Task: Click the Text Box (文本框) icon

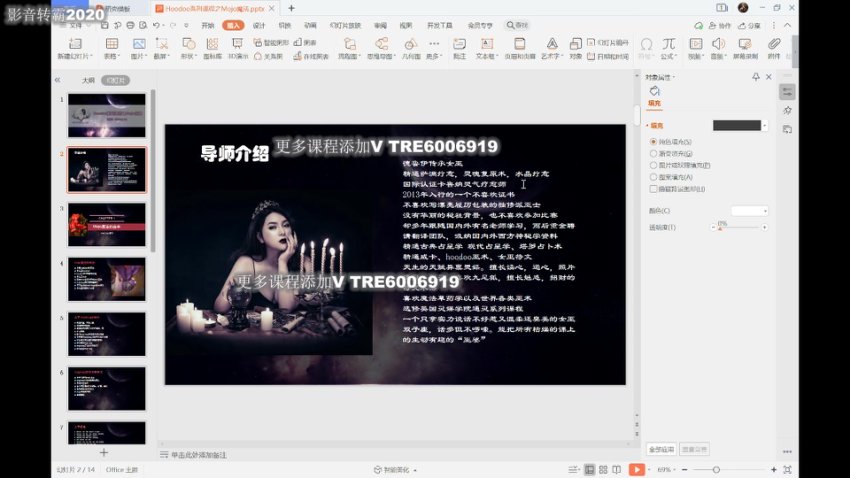Action: click(487, 44)
